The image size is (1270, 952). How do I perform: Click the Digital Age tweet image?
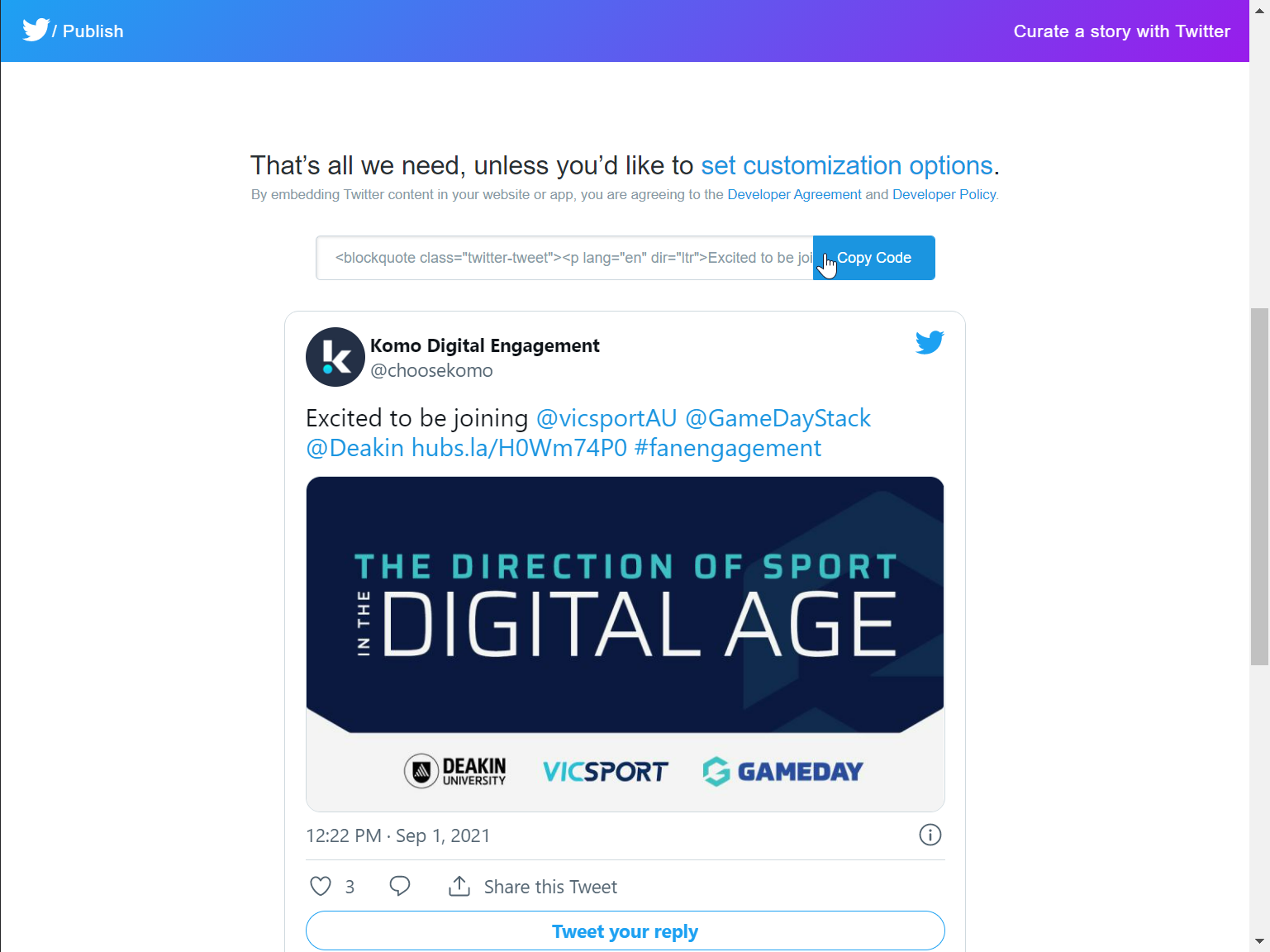(625, 644)
